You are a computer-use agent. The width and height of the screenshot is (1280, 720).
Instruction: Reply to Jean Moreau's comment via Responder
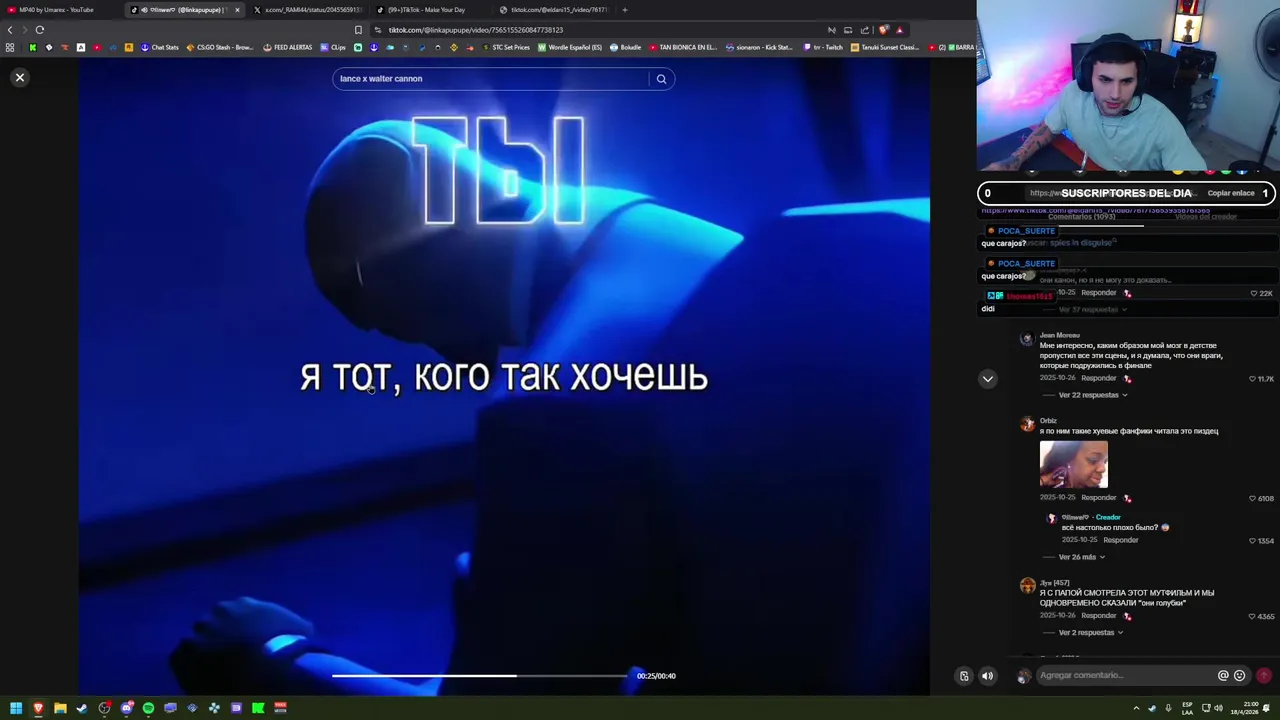click(x=1098, y=378)
